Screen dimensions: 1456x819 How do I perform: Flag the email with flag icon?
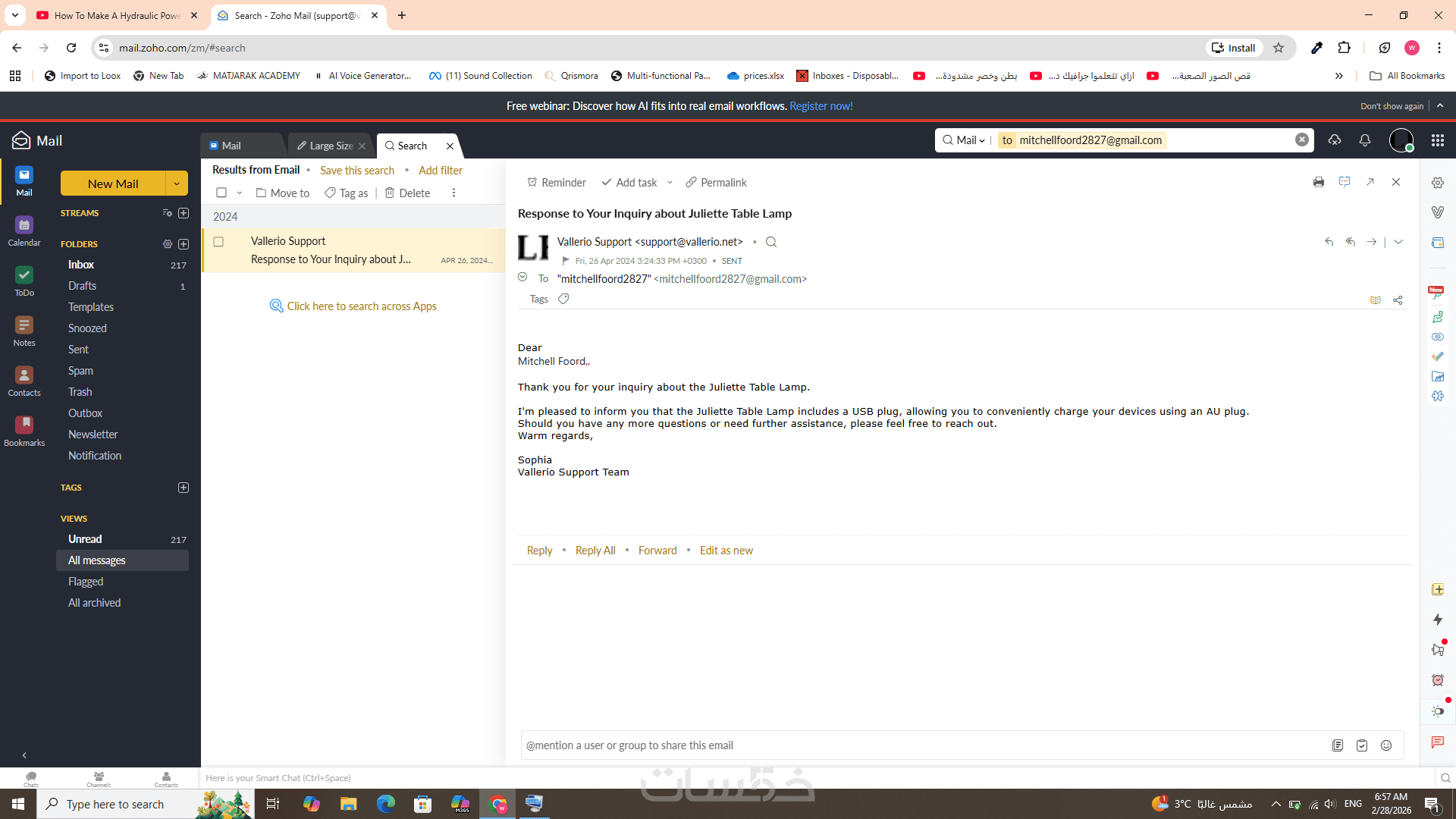click(566, 261)
